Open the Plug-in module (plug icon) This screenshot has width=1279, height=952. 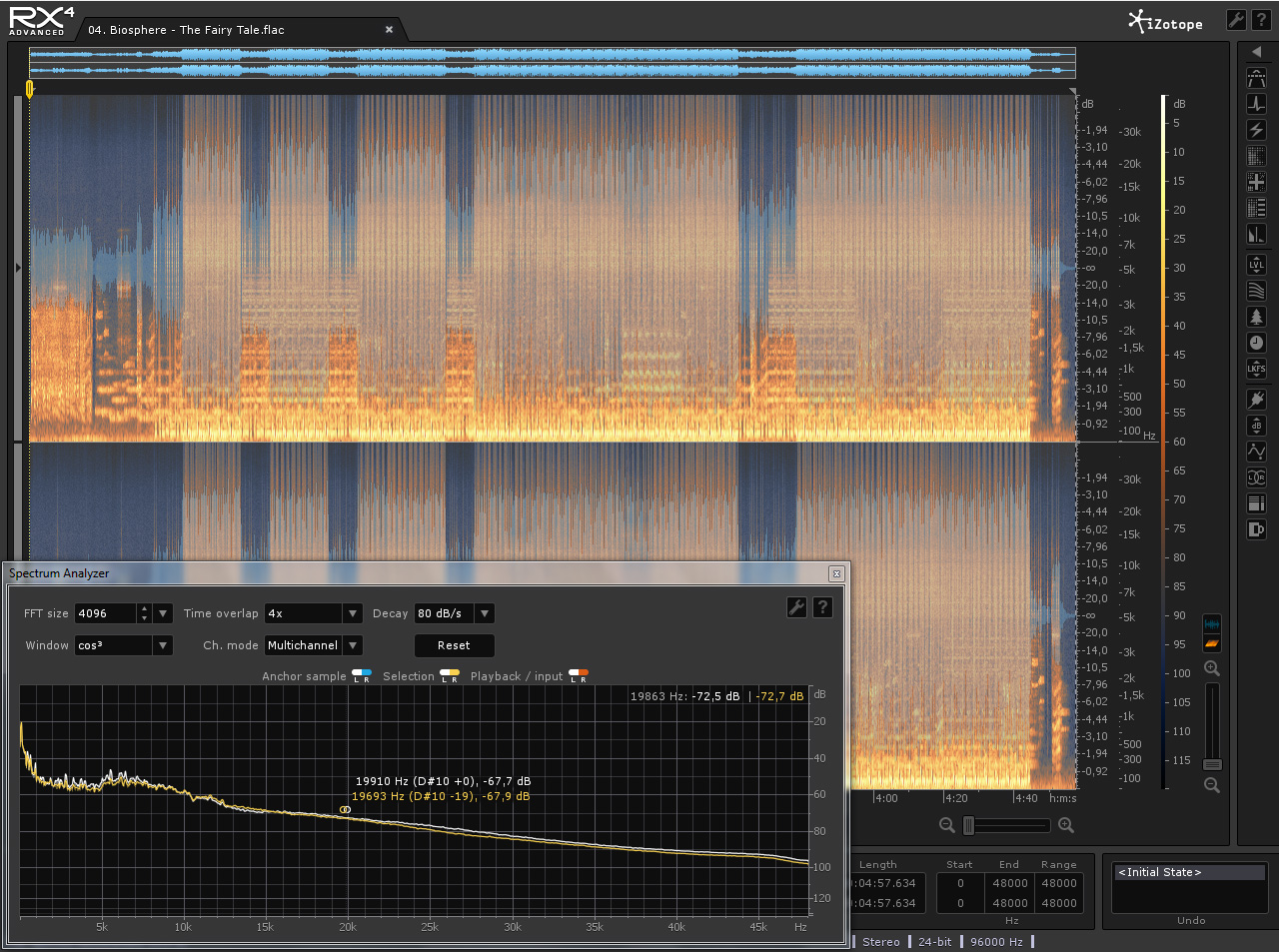(1256, 400)
